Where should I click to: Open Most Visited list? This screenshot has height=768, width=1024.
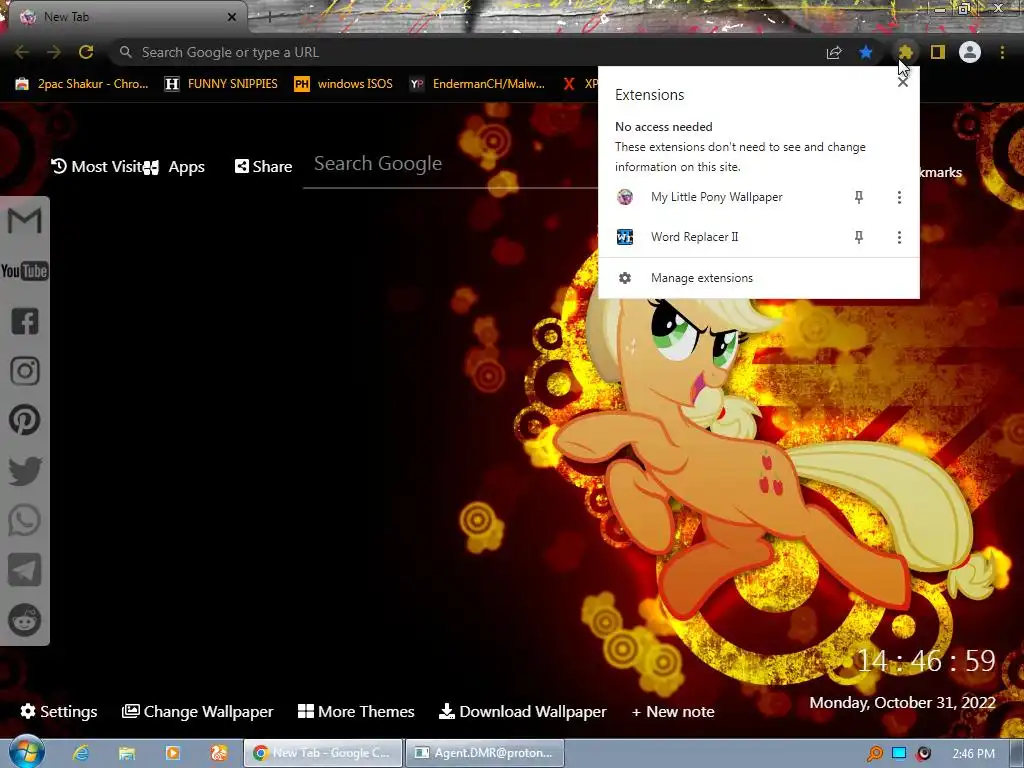(x=96, y=167)
